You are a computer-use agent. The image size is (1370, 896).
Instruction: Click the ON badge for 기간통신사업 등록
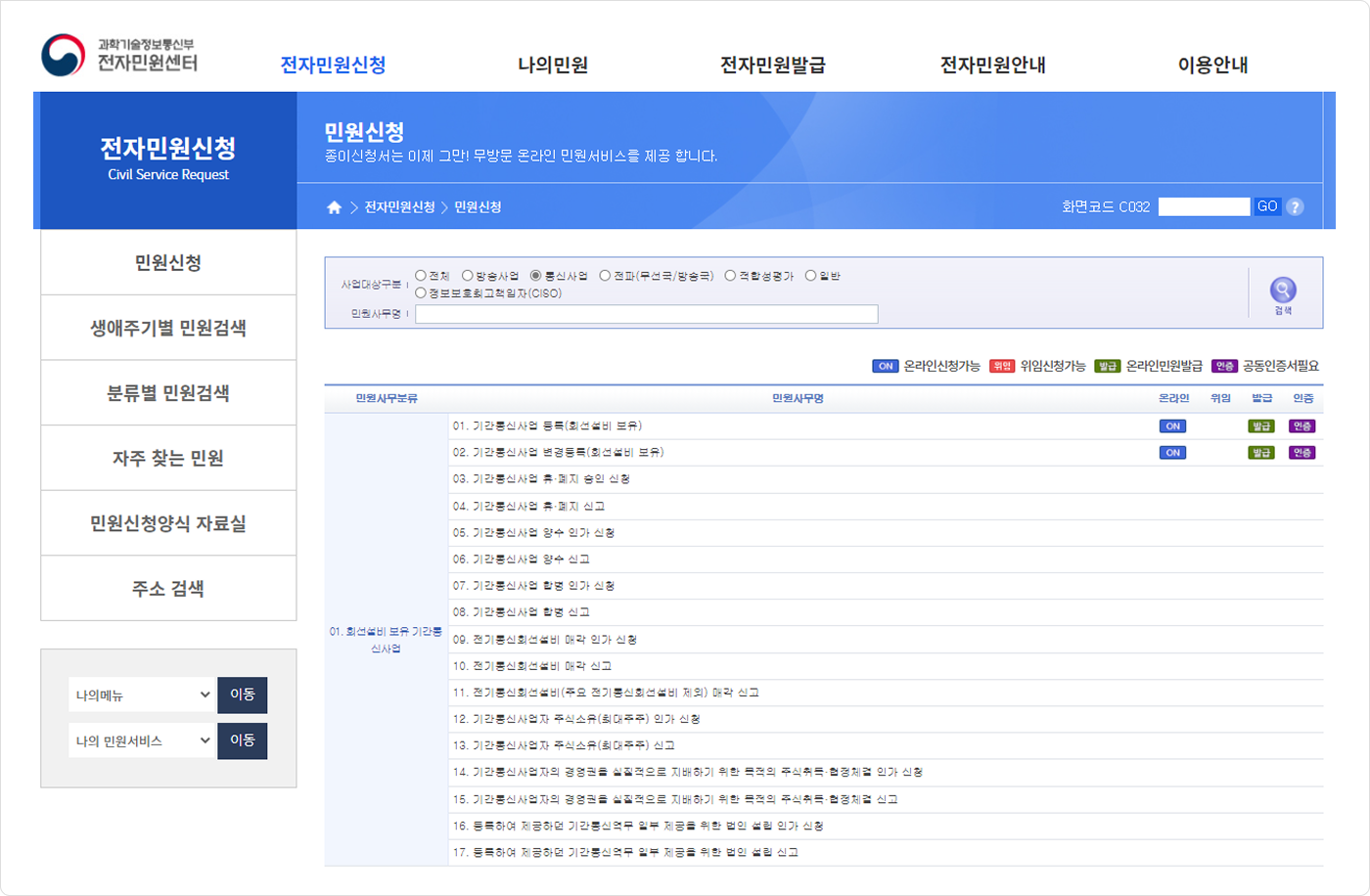click(1172, 426)
